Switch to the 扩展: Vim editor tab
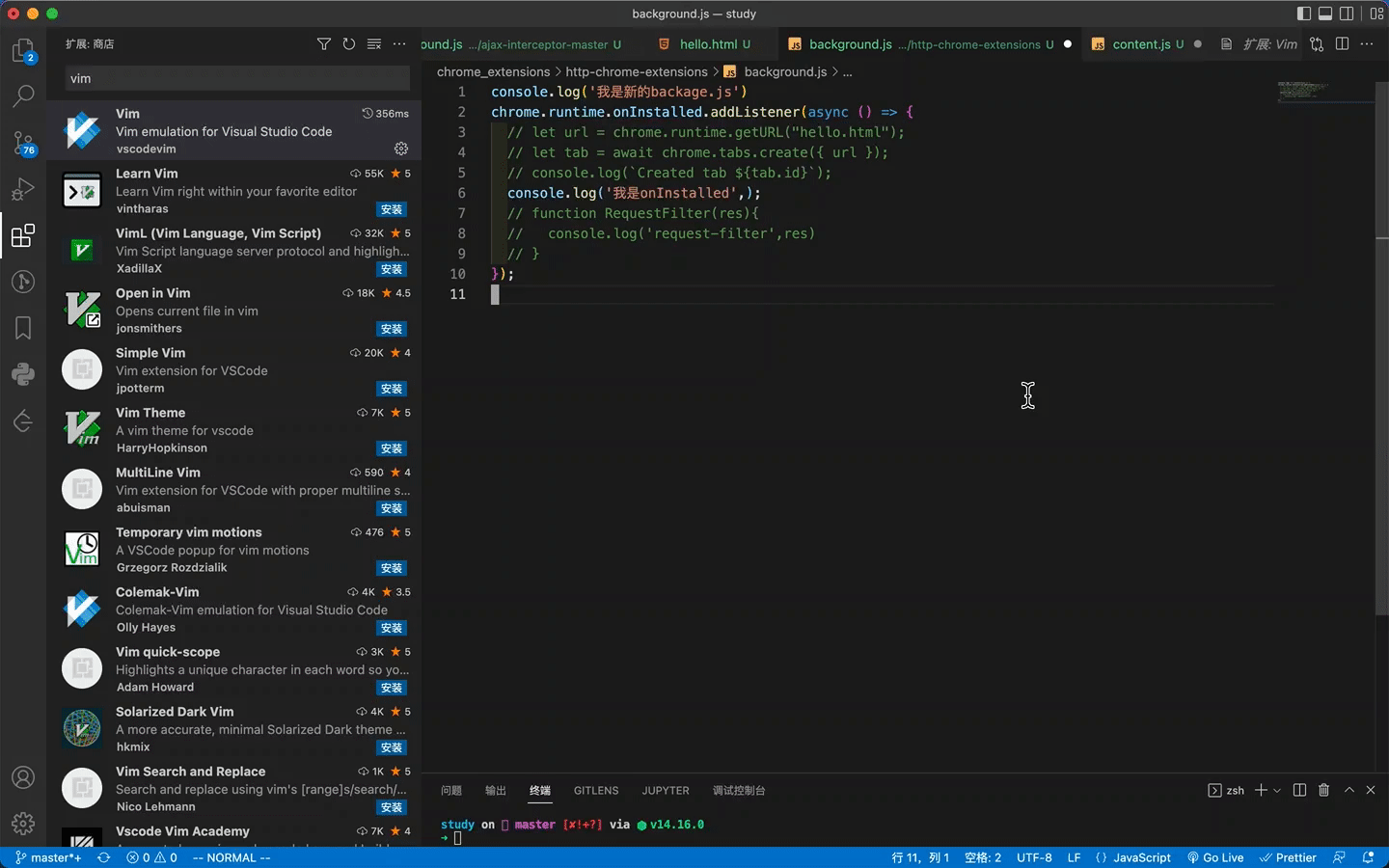1389x868 pixels. (x=1260, y=44)
